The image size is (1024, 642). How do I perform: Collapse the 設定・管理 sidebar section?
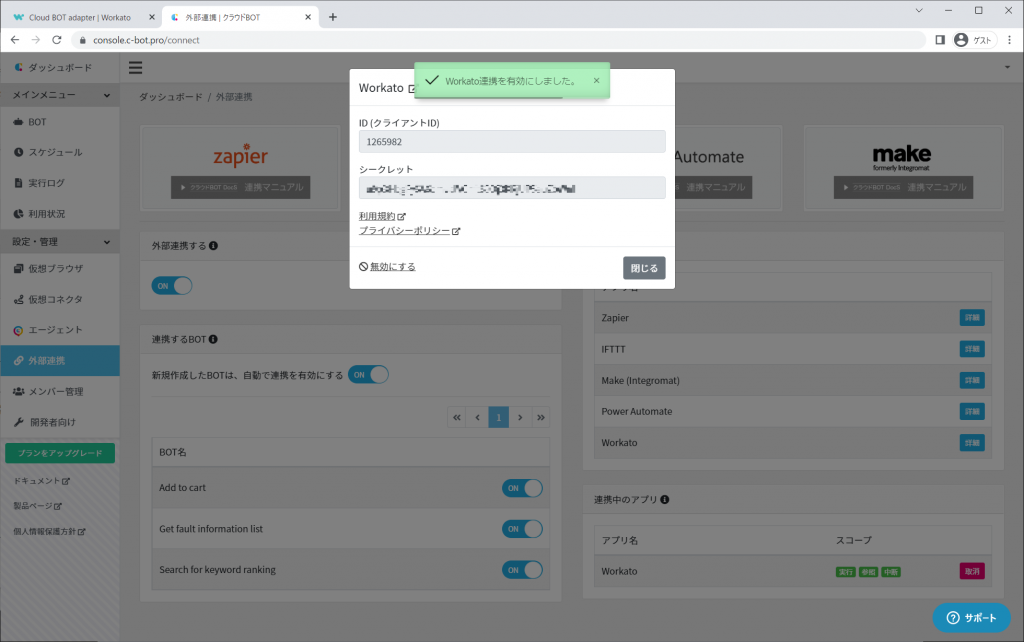(60, 242)
